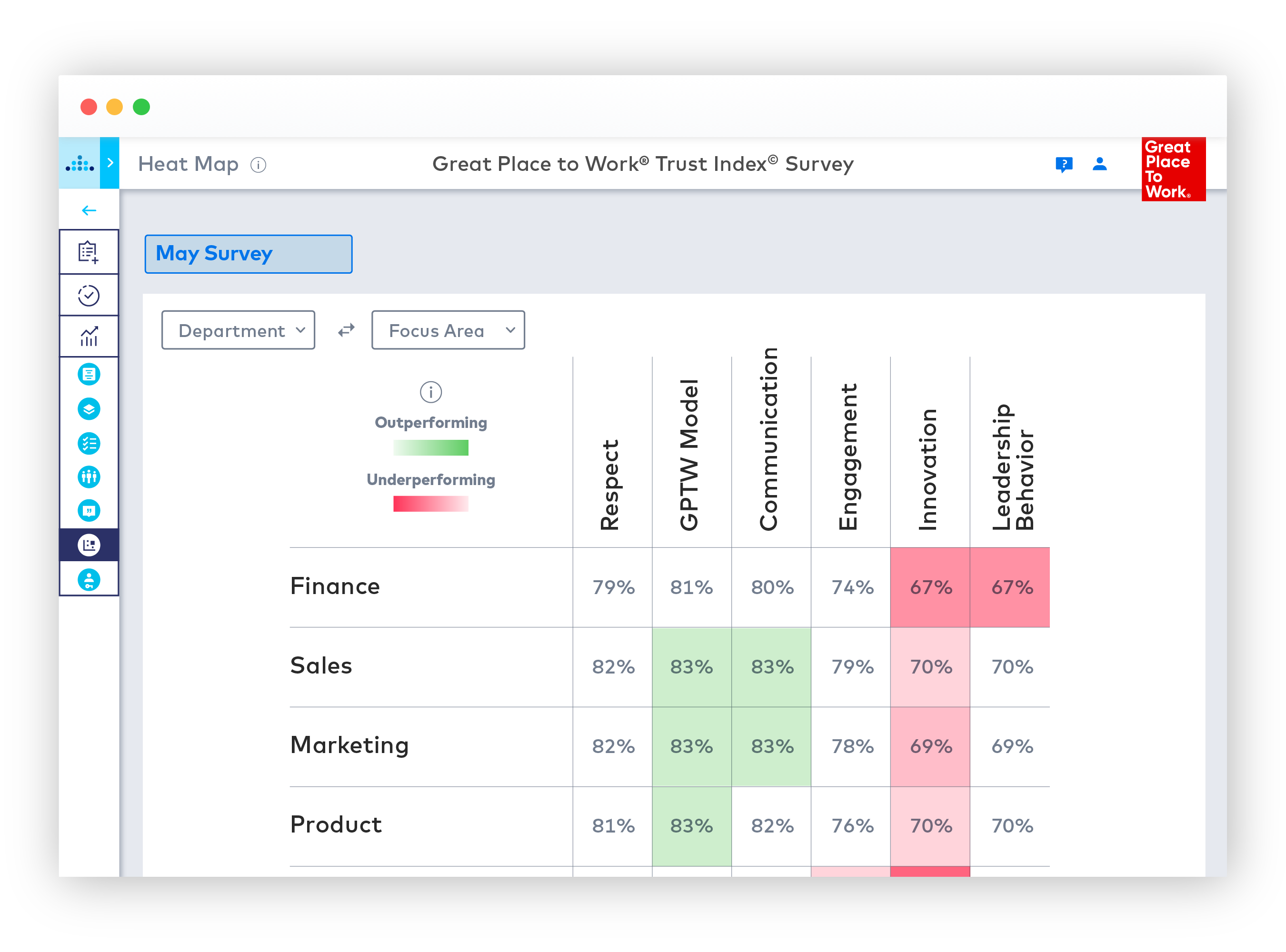Image resolution: width=1286 pixels, height=952 pixels.
Task: Click the legend info icon above Outperforming
Action: pos(430,392)
